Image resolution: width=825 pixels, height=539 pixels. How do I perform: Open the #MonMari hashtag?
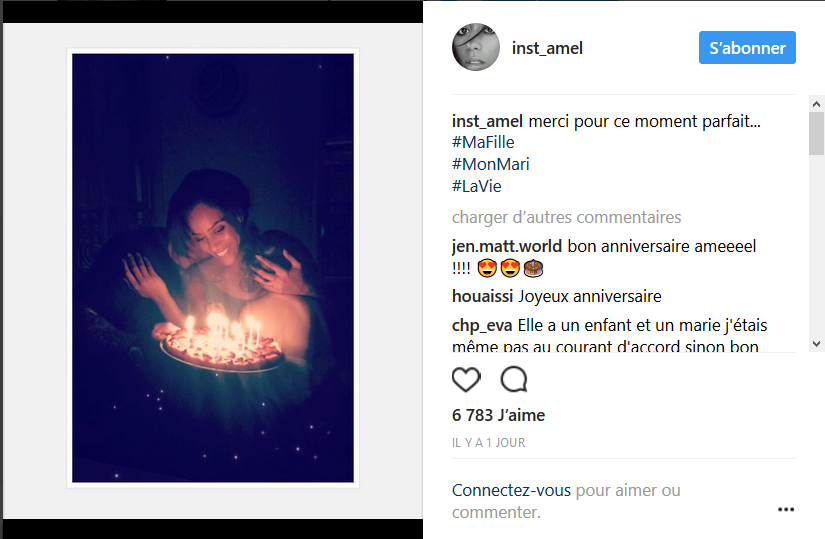[490, 164]
